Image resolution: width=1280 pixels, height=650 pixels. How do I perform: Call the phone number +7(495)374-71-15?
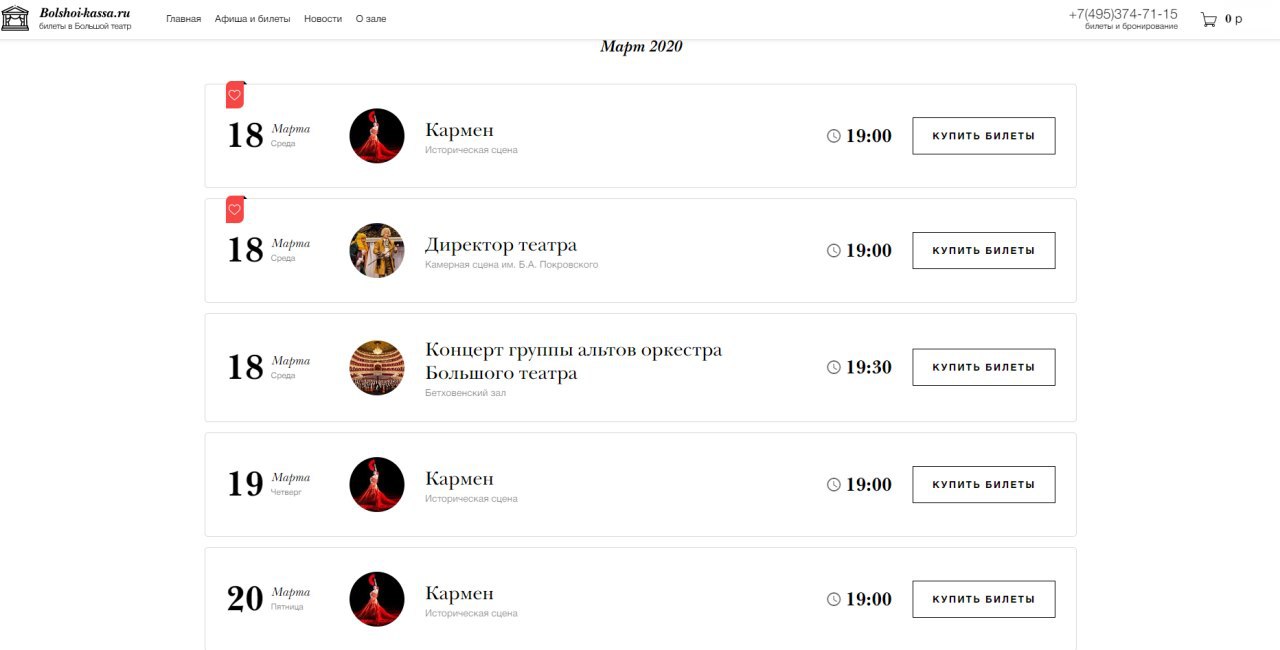[x=1123, y=14]
